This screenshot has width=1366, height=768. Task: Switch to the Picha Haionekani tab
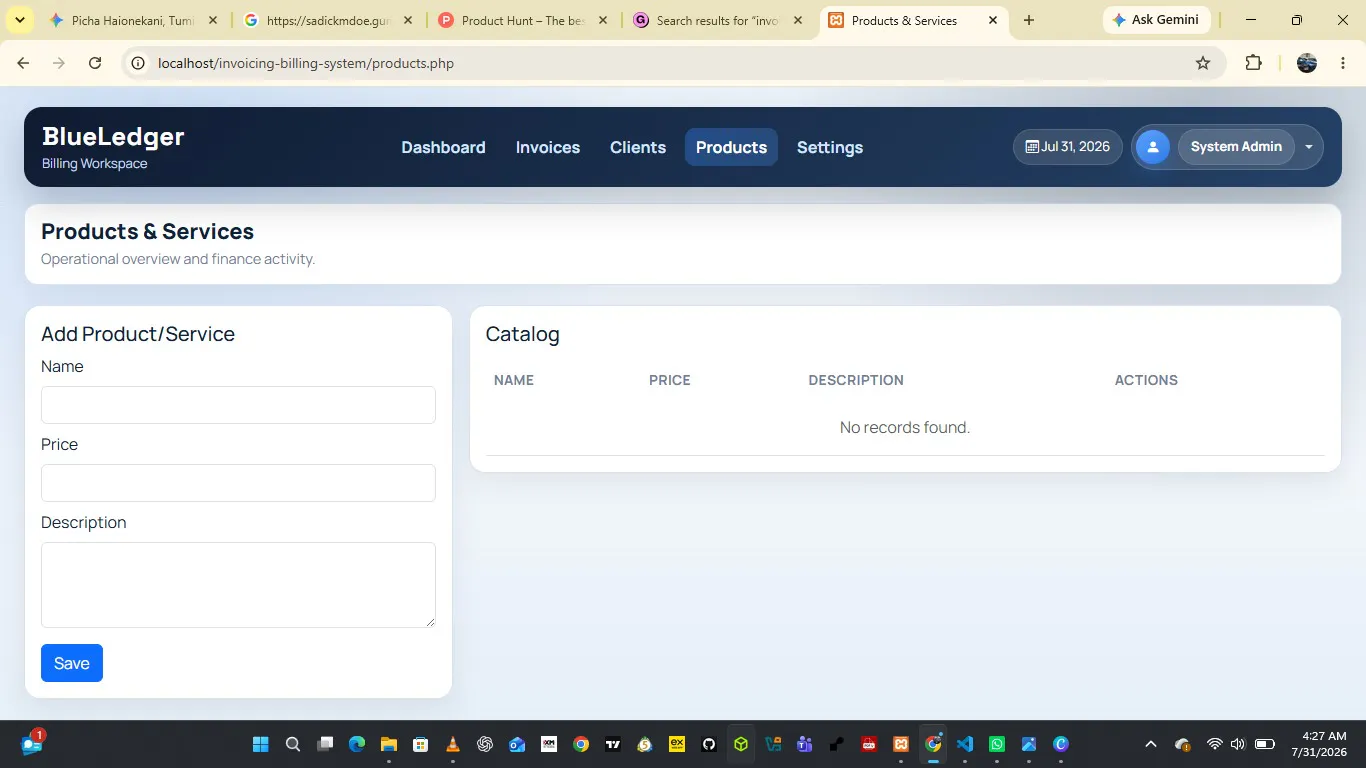point(132,20)
